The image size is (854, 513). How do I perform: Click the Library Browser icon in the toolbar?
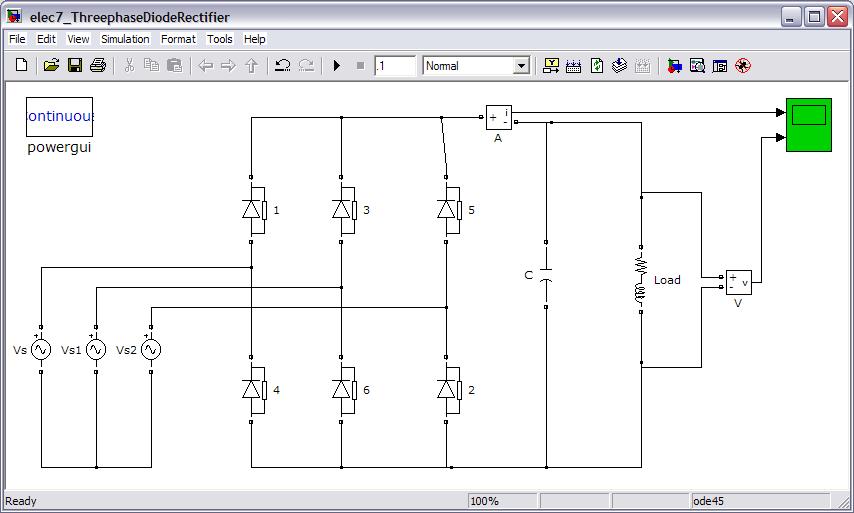coord(674,66)
